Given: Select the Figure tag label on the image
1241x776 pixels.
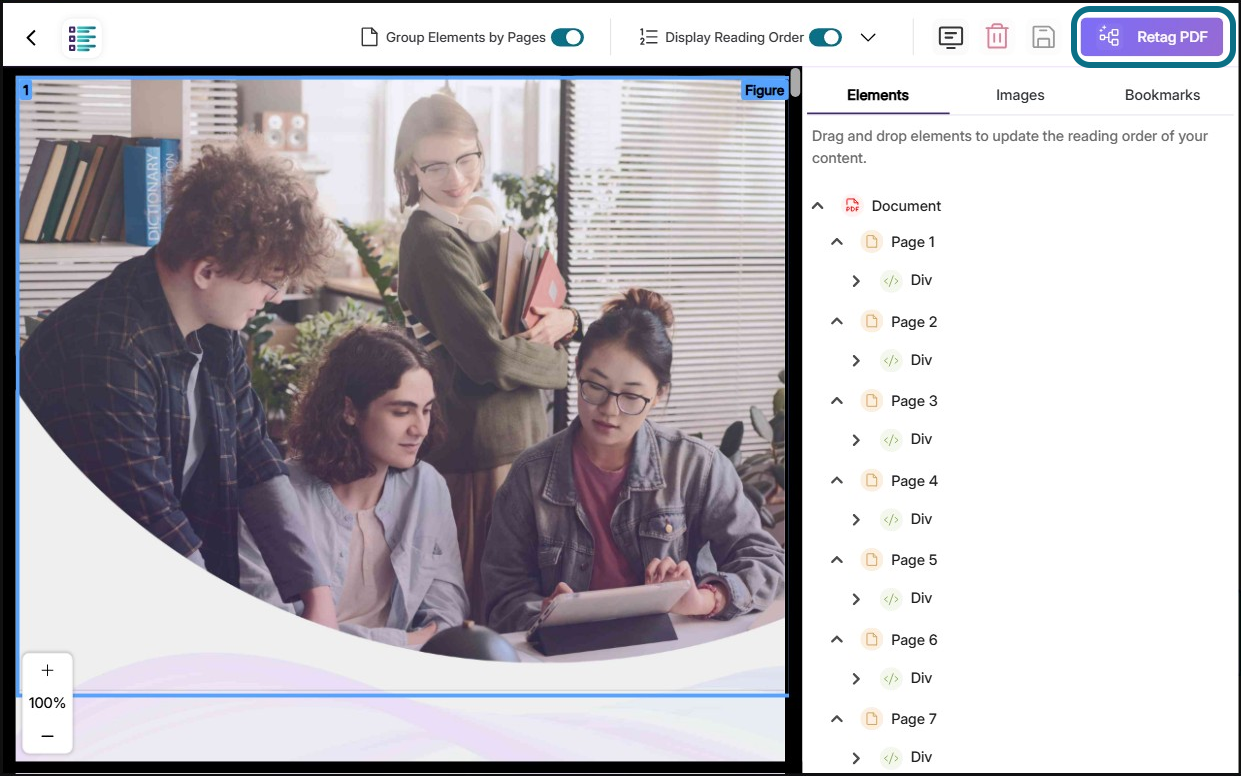Looking at the screenshot, I should 764,91.
